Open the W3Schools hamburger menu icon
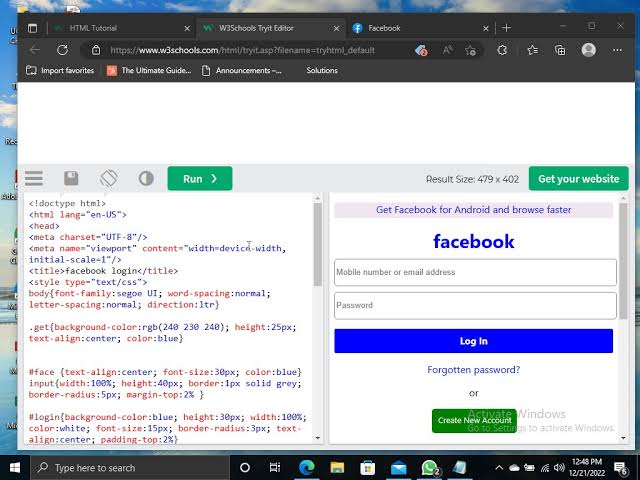 pyautogui.click(x=33, y=178)
